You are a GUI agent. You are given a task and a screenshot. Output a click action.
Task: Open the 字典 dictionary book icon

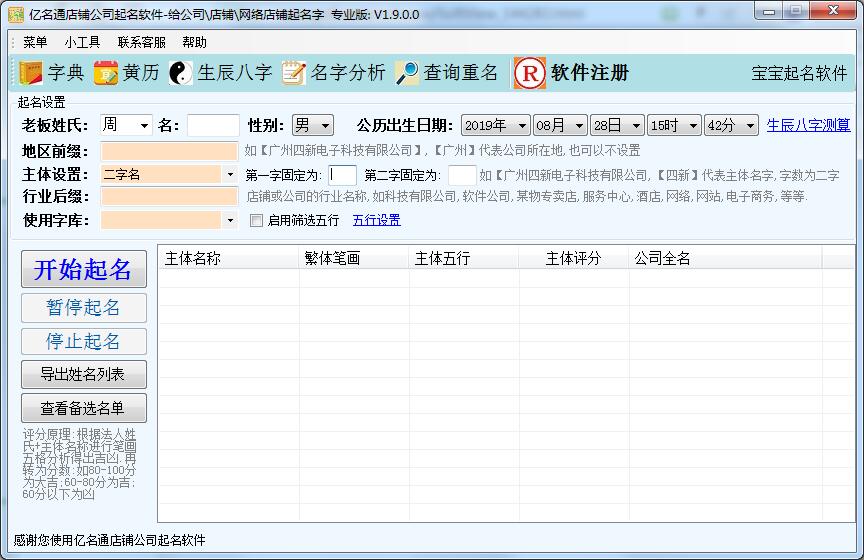[30, 73]
